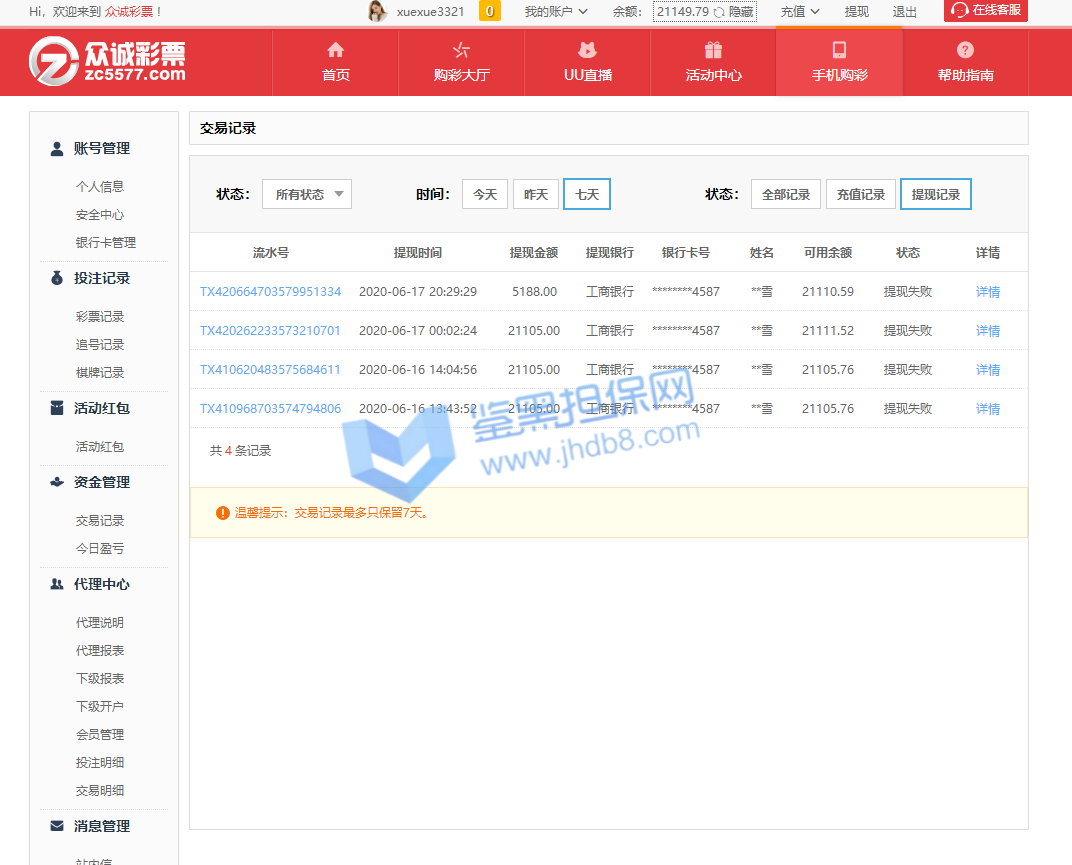Viewport: 1072px width, 865px height.
Task: Go to 今日盈亏 in sidebar
Action: point(100,548)
